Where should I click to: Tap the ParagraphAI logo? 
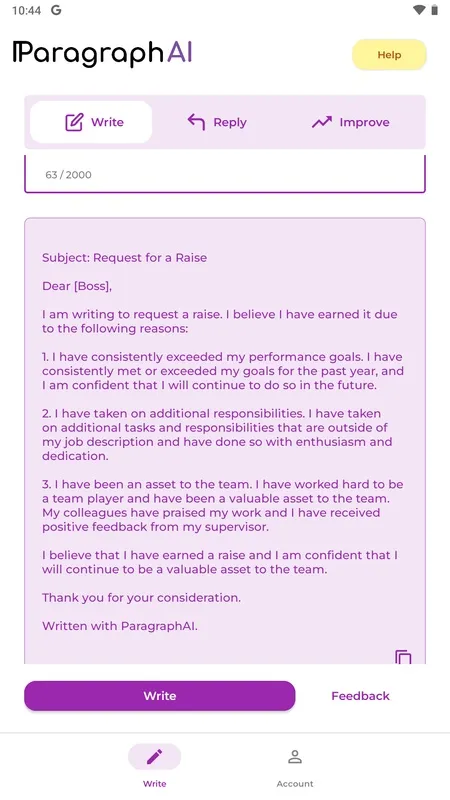point(103,53)
